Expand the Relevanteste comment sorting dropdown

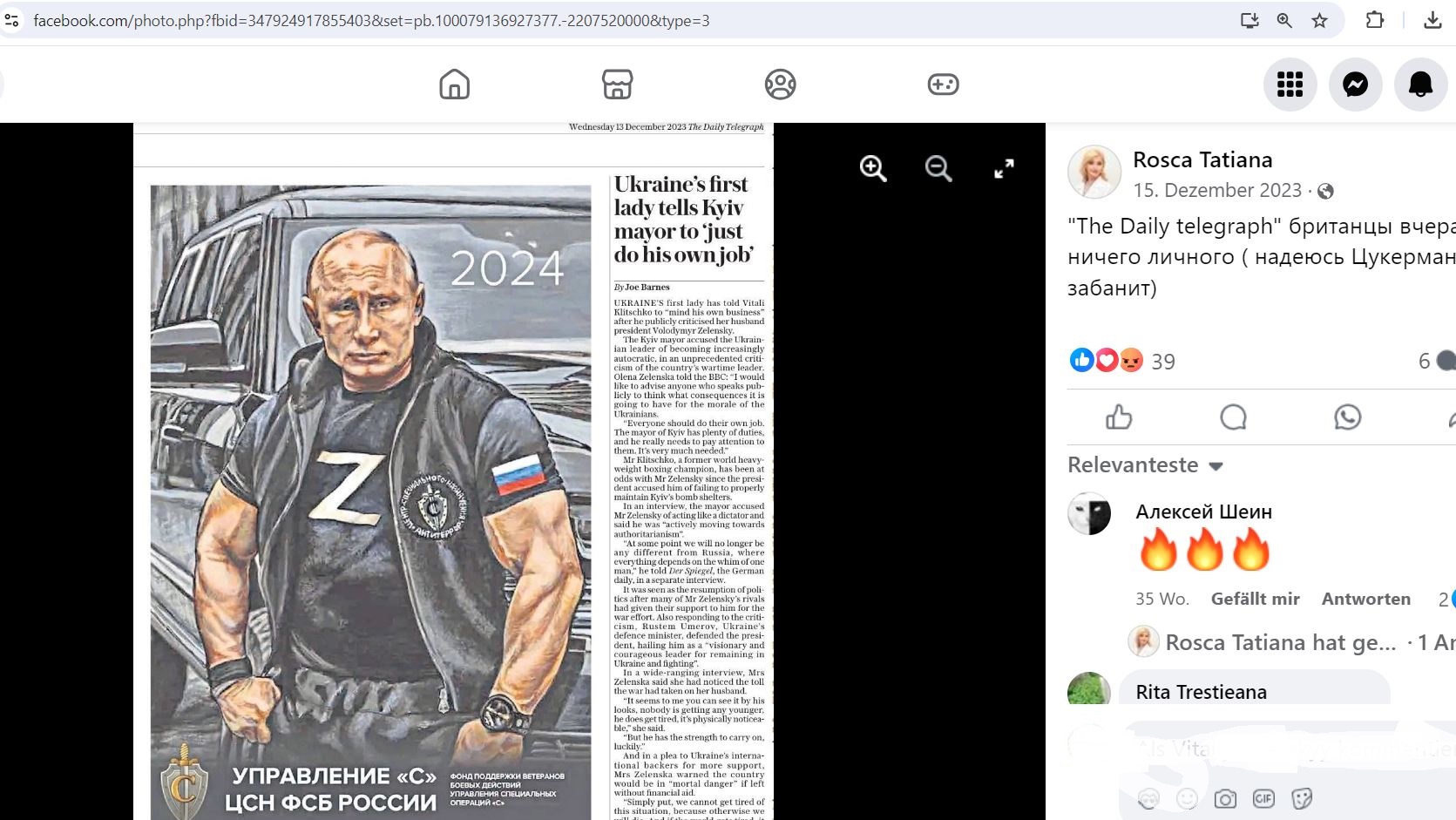tap(1146, 465)
